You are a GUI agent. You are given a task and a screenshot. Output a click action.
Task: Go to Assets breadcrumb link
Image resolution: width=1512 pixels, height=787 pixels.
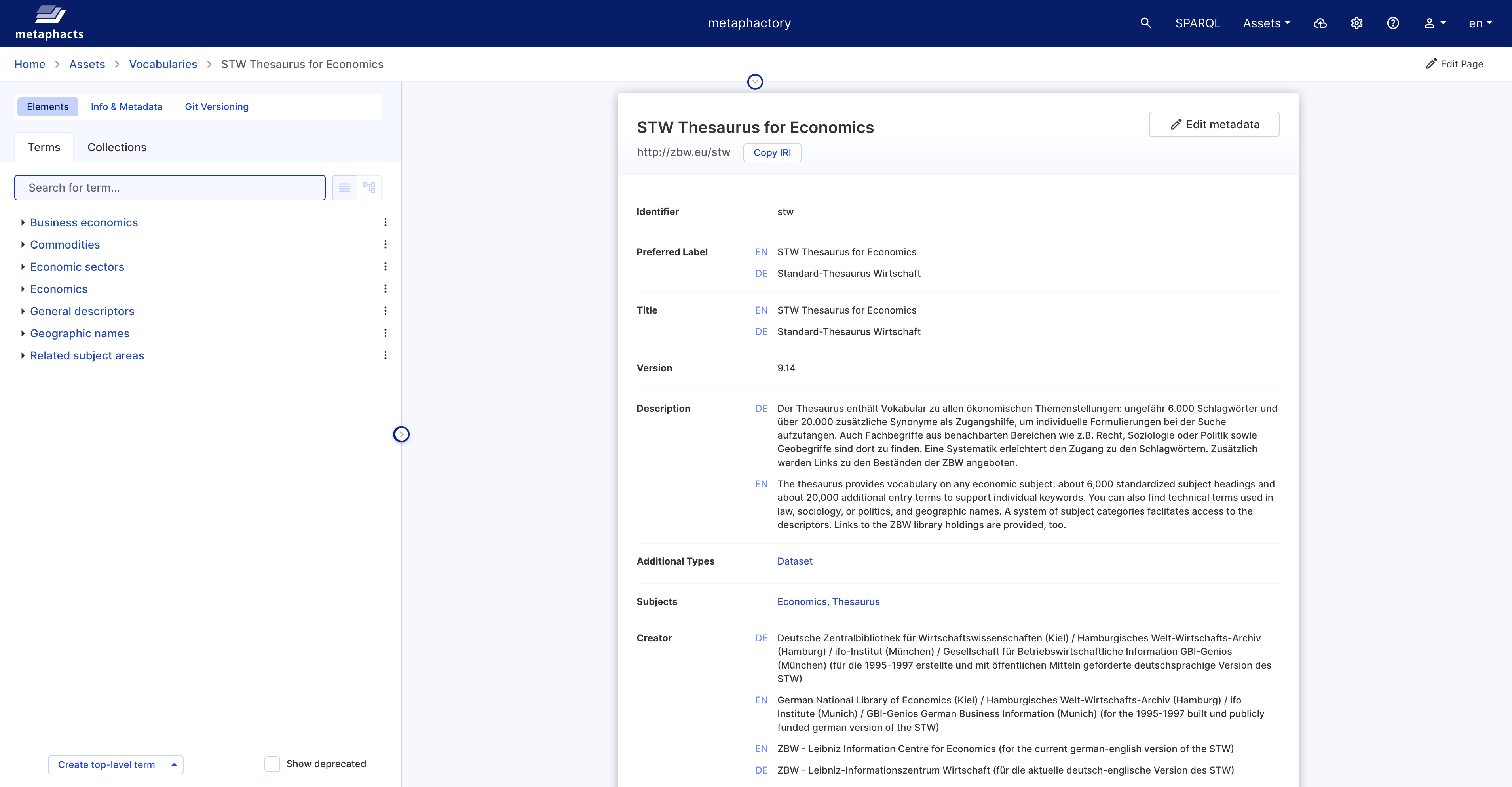[87, 64]
